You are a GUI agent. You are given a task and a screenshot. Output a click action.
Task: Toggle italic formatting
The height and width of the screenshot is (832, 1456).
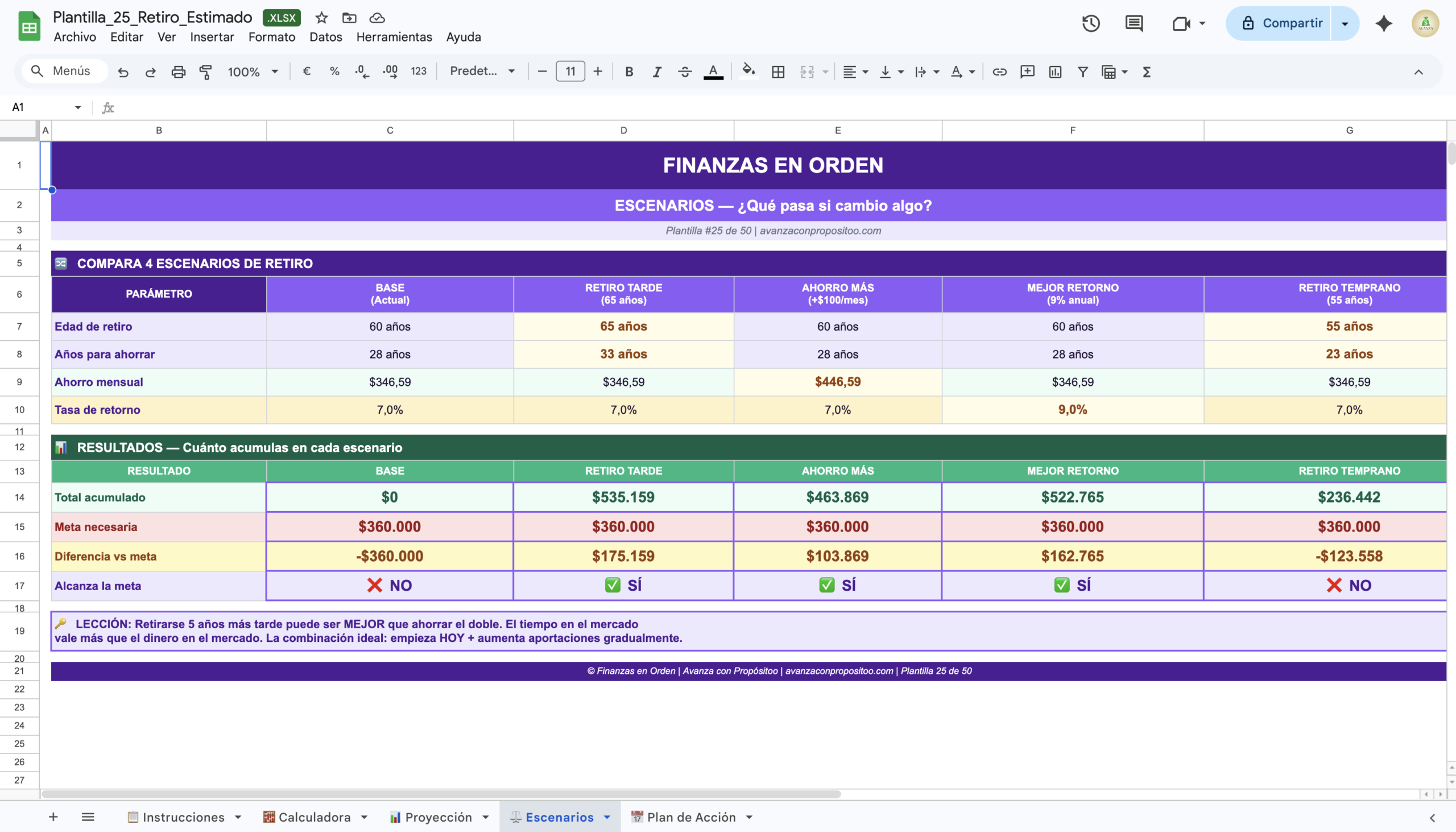tap(657, 72)
